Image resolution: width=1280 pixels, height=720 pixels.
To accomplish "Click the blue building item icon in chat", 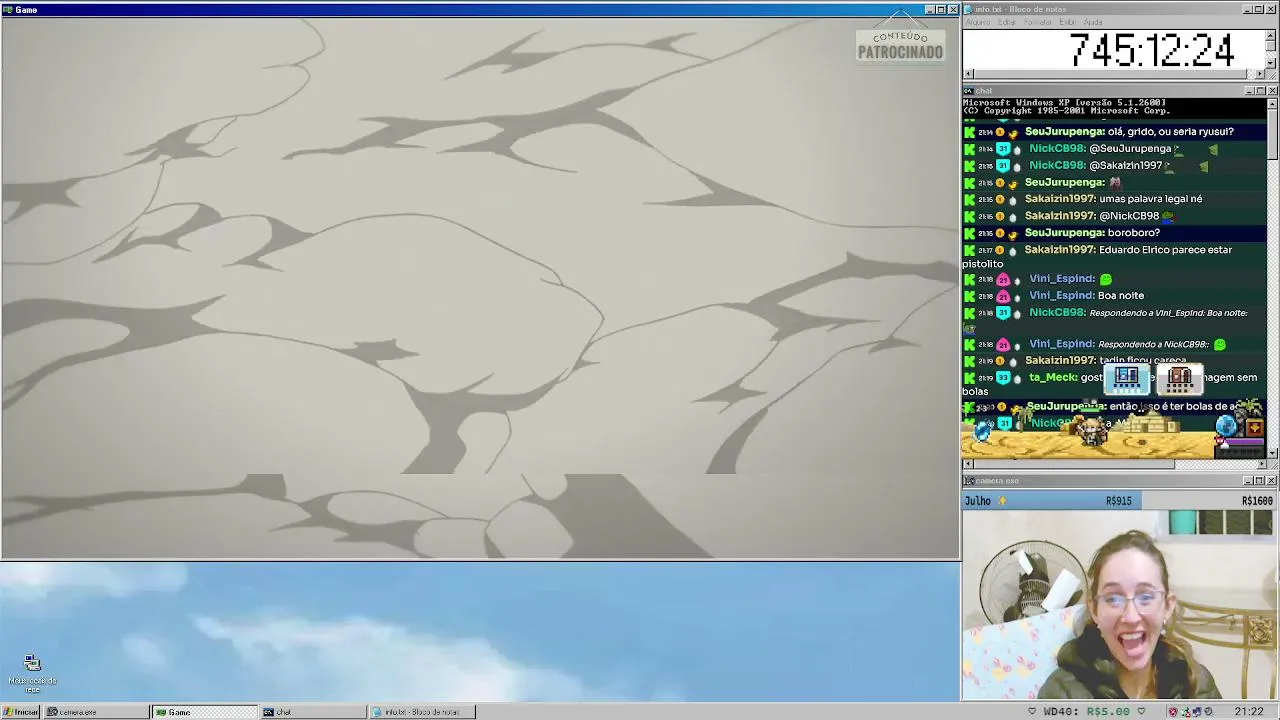I will [x=1126, y=378].
